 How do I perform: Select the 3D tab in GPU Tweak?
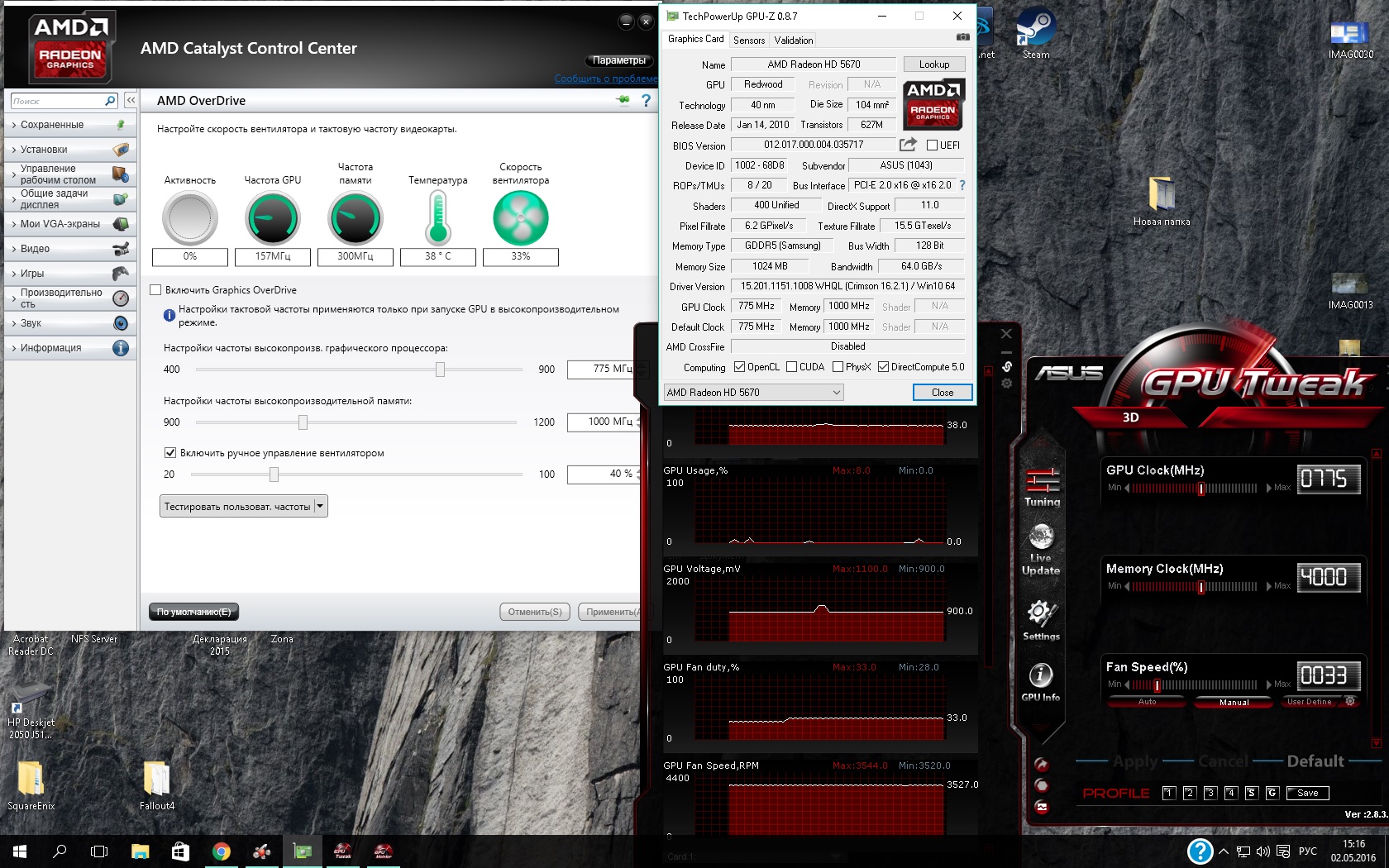(1130, 417)
